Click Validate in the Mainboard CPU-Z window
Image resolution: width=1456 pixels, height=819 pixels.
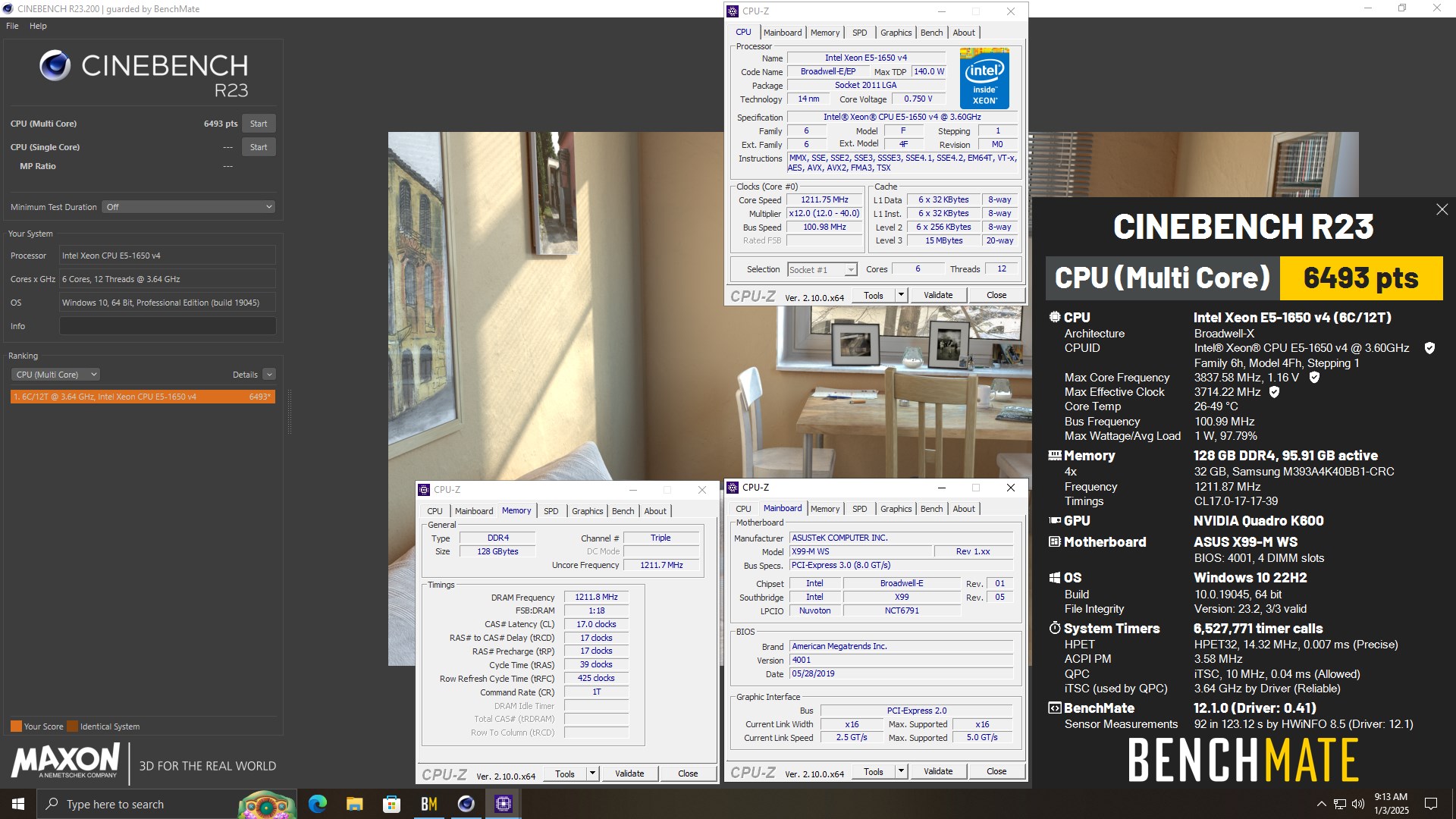tap(938, 771)
